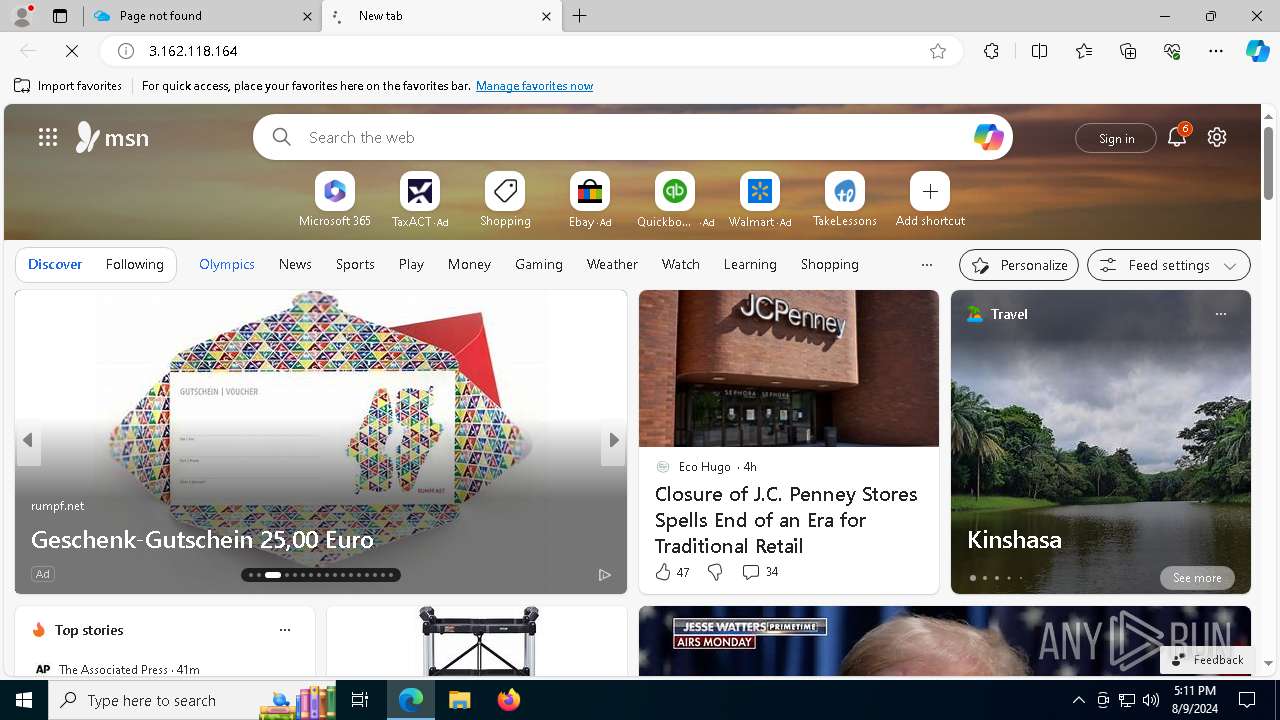Open the MSN app launcher grid

coord(48,137)
